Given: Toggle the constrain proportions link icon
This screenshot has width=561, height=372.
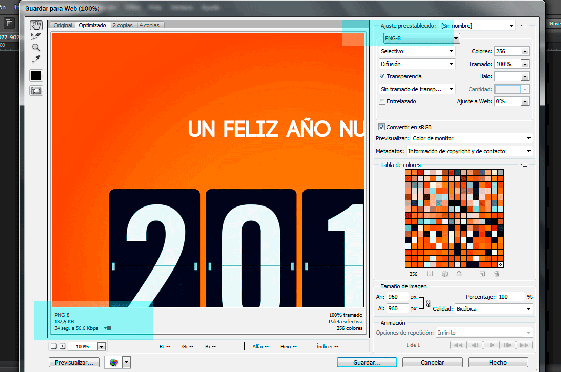Looking at the screenshot, I should (x=428, y=303).
